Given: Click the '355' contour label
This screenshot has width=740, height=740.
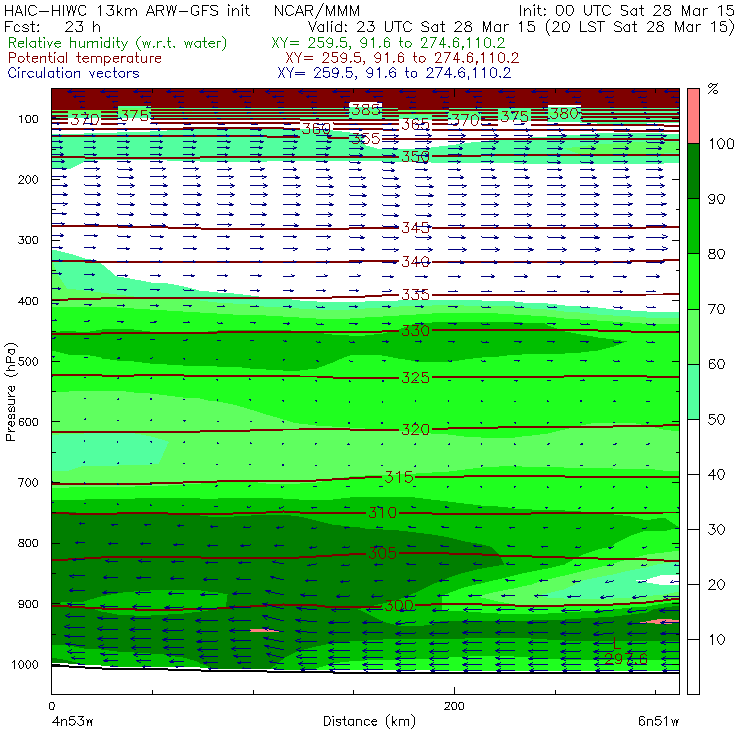Looking at the screenshot, I should click(x=366, y=139).
